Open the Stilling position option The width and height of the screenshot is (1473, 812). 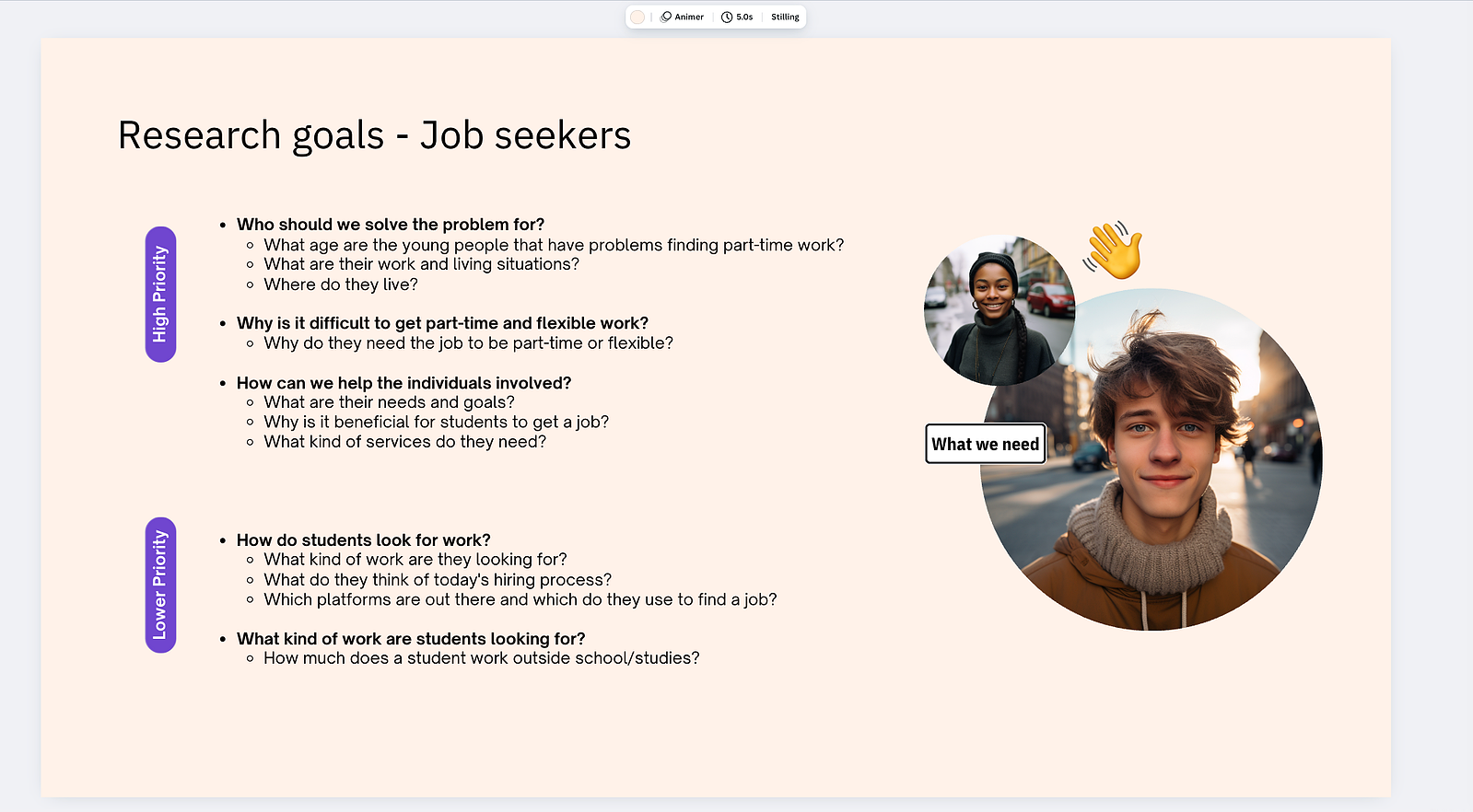[785, 17]
